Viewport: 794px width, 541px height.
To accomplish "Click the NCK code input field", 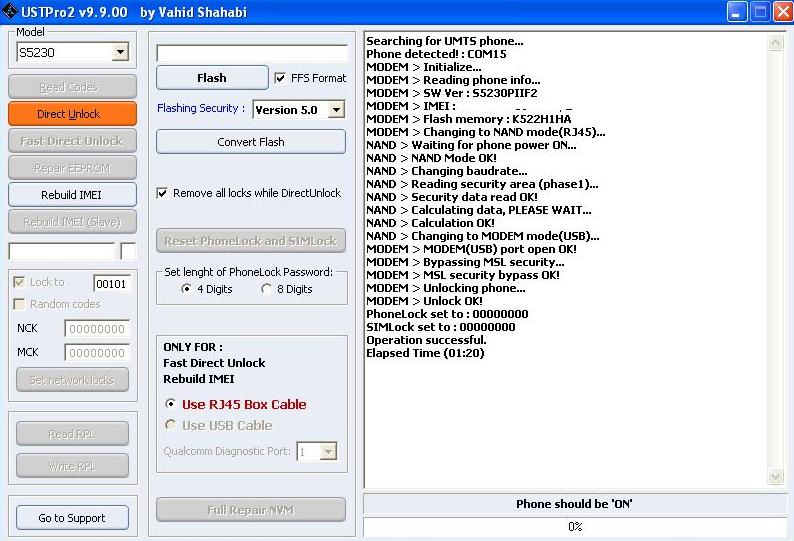I will tap(97, 329).
